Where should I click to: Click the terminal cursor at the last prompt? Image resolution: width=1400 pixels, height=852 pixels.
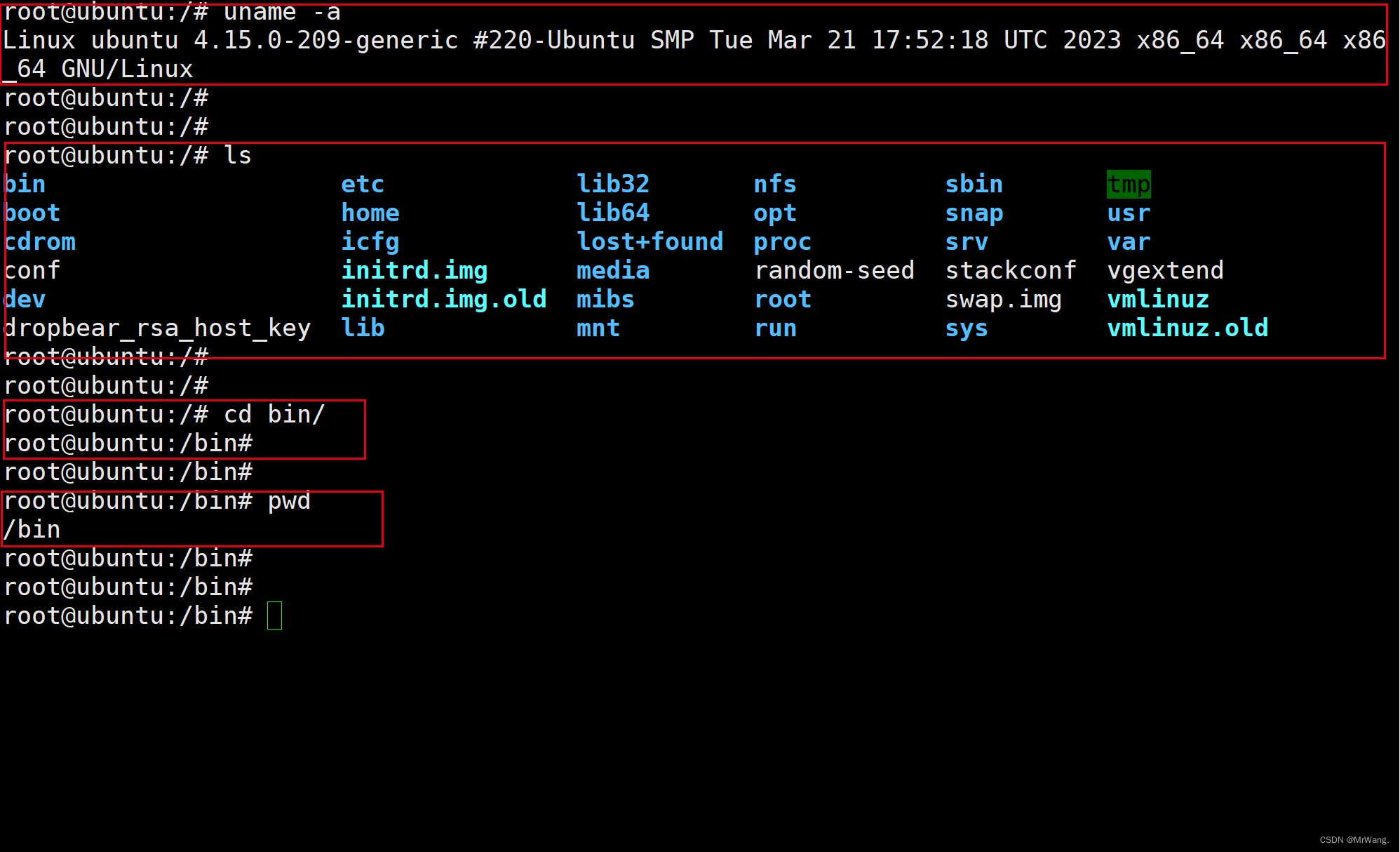point(274,615)
